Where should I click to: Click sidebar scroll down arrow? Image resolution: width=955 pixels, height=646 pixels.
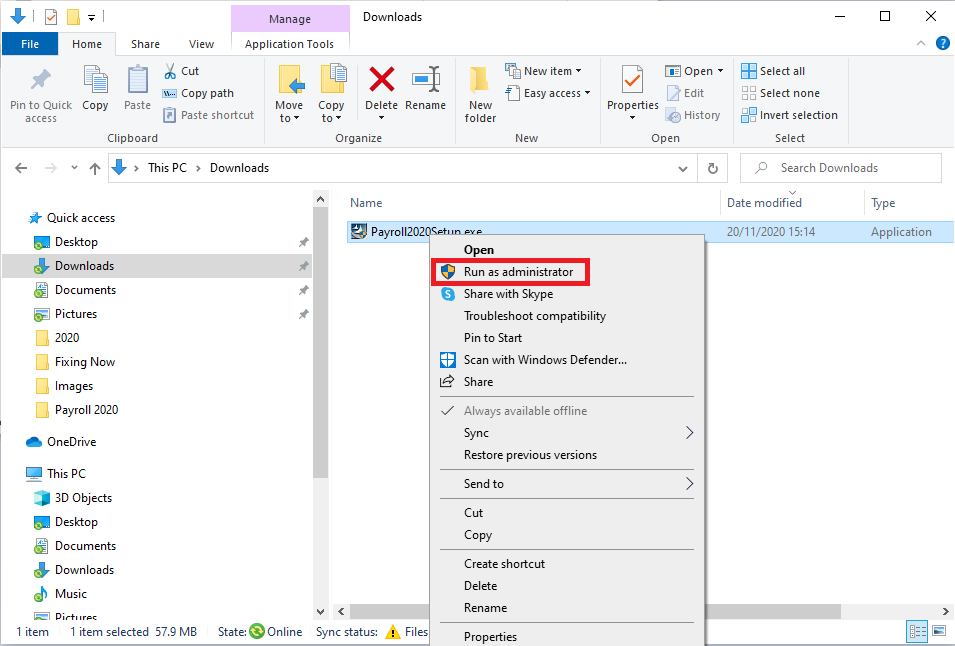click(320, 611)
